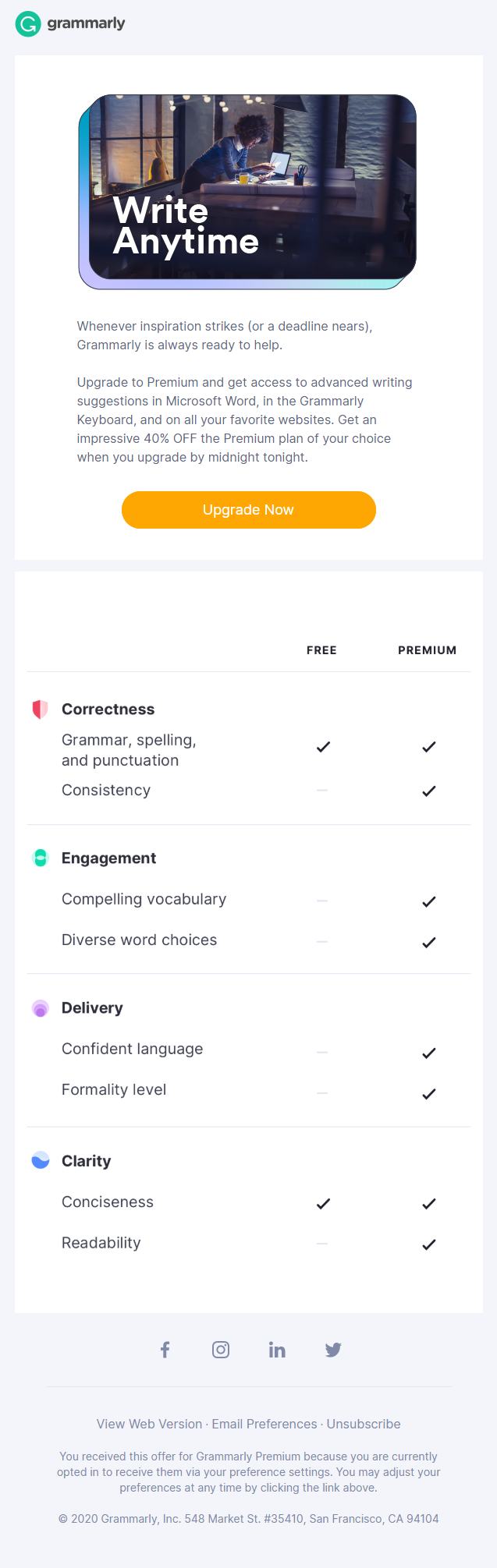Open the View Web Version link
The height and width of the screenshot is (1568, 497).
[x=149, y=1424]
